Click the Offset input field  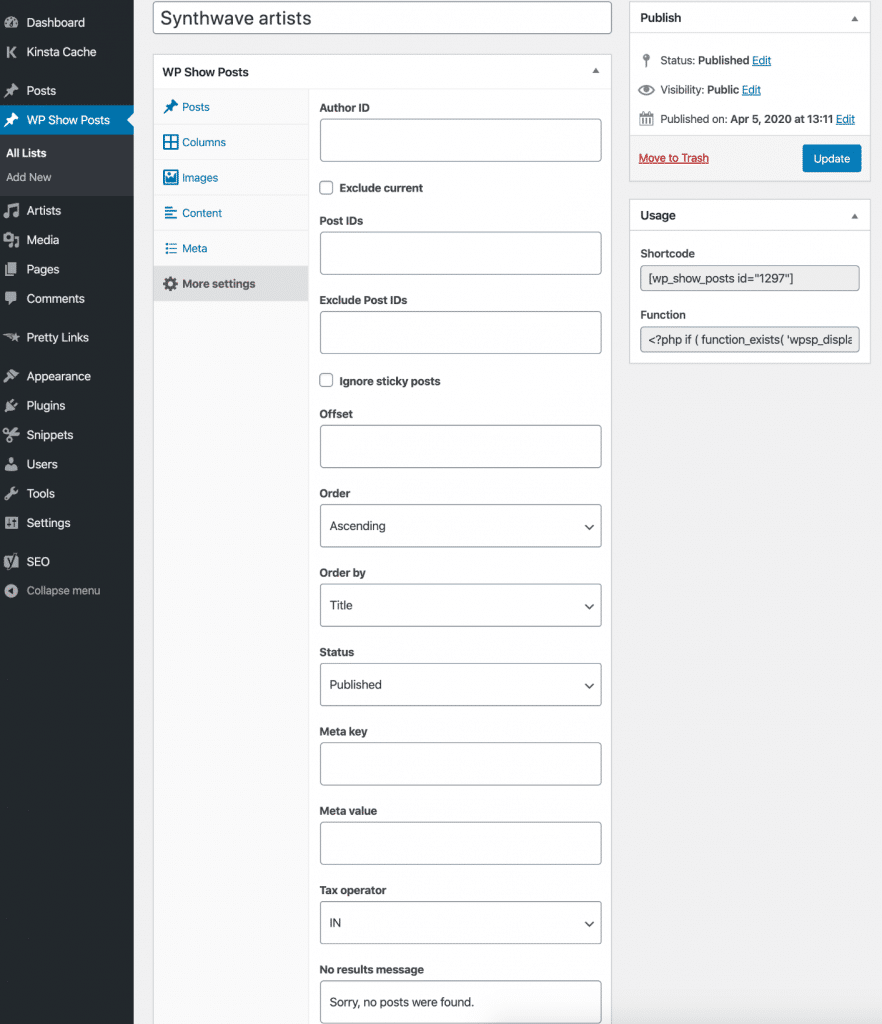click(460, 447)
